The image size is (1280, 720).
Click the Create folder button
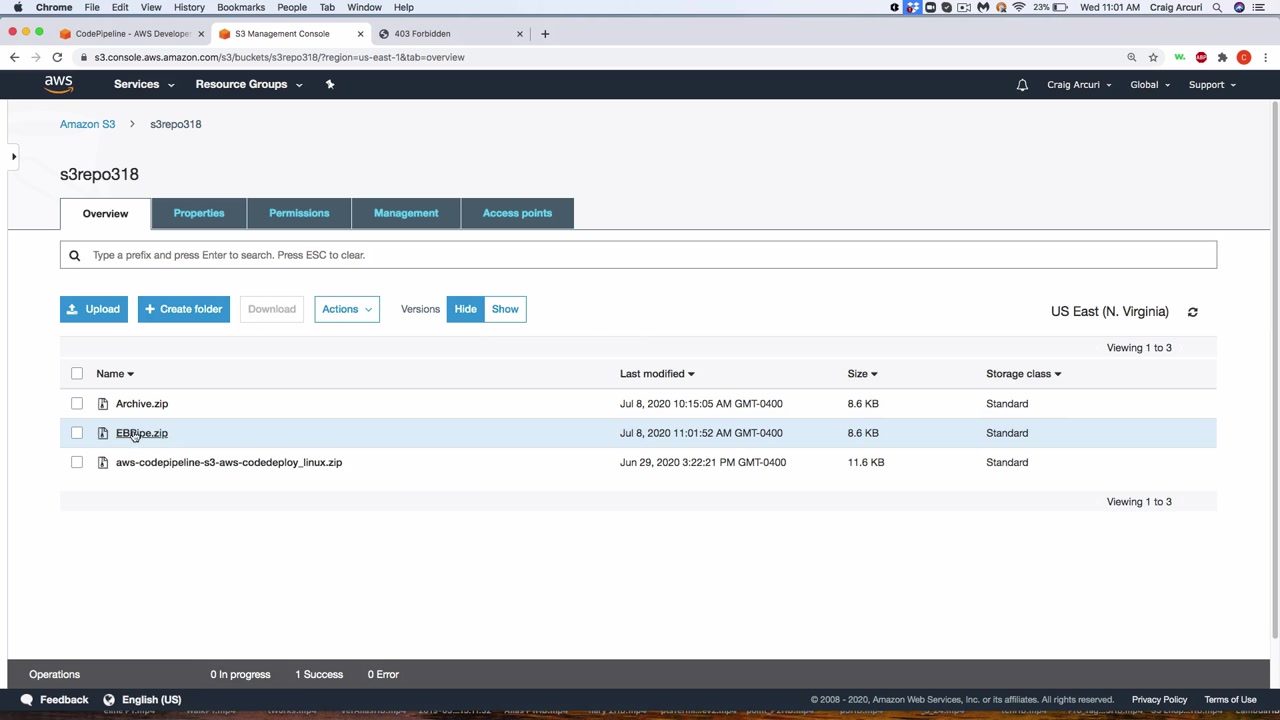[x=184, y=309]
